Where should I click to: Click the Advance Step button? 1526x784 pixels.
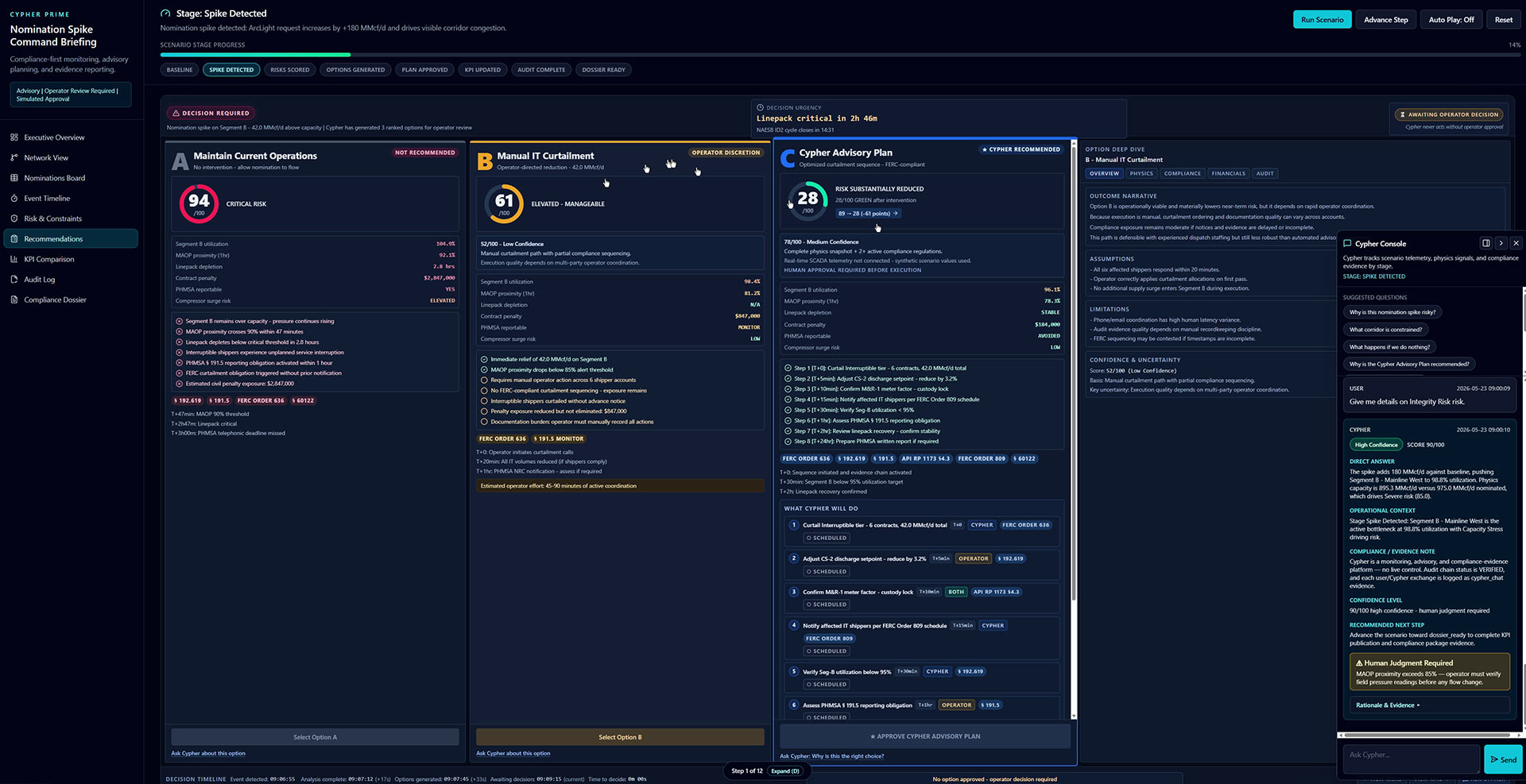click(x=1385, y=20)
